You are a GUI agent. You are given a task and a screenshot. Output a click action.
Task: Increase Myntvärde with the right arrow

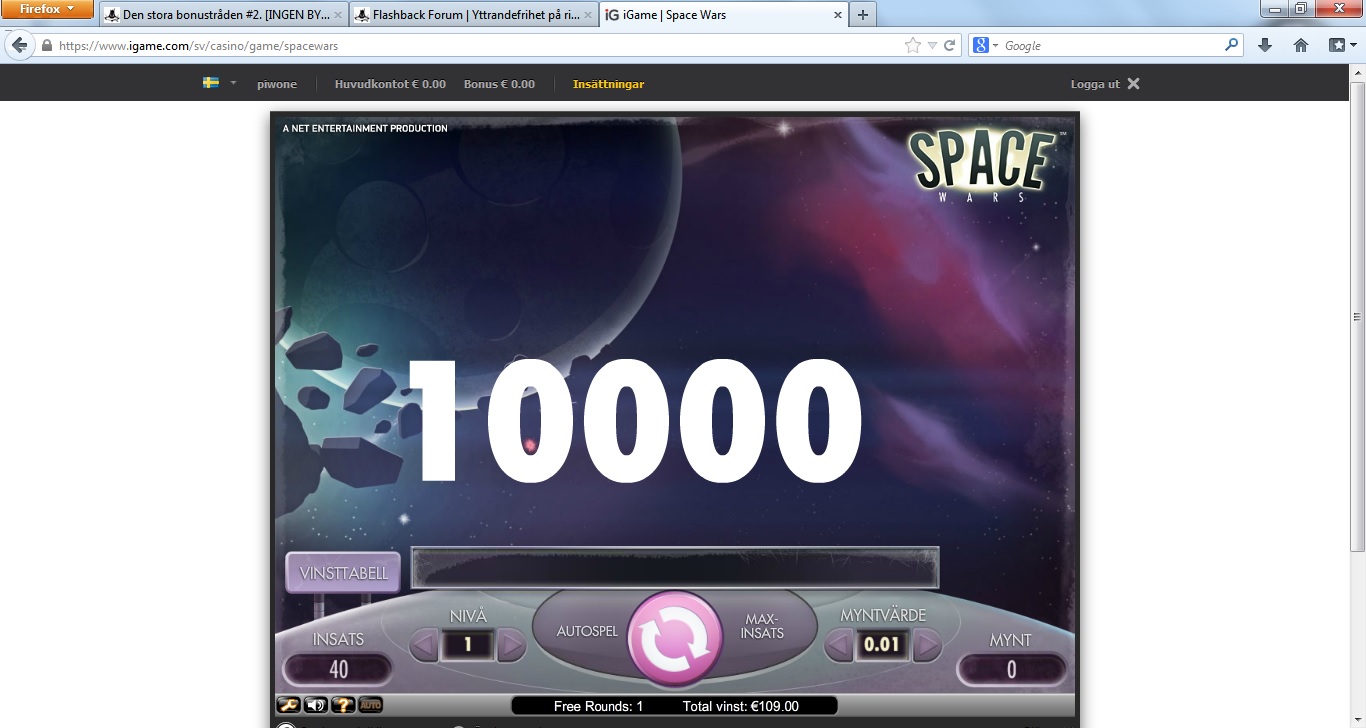[927, 645]
